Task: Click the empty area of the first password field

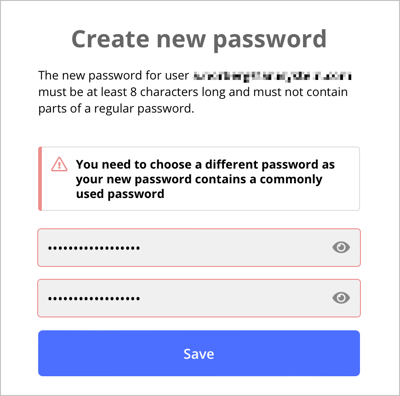Action: (x=233, y=247)
